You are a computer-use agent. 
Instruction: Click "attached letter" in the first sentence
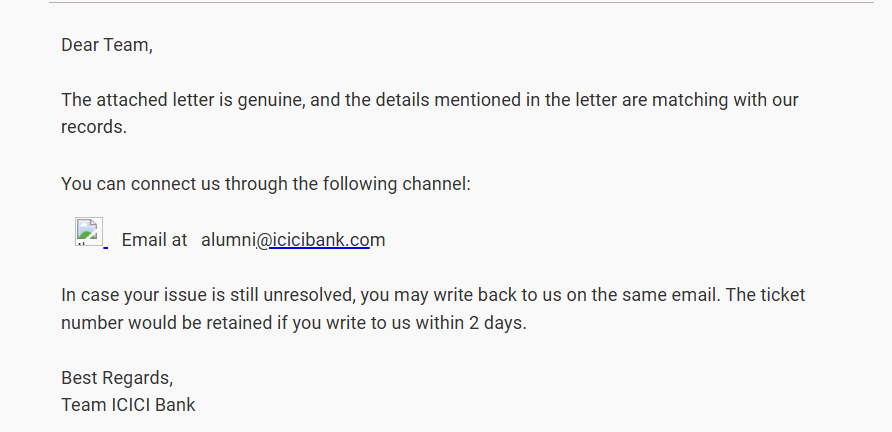(158, 100)
